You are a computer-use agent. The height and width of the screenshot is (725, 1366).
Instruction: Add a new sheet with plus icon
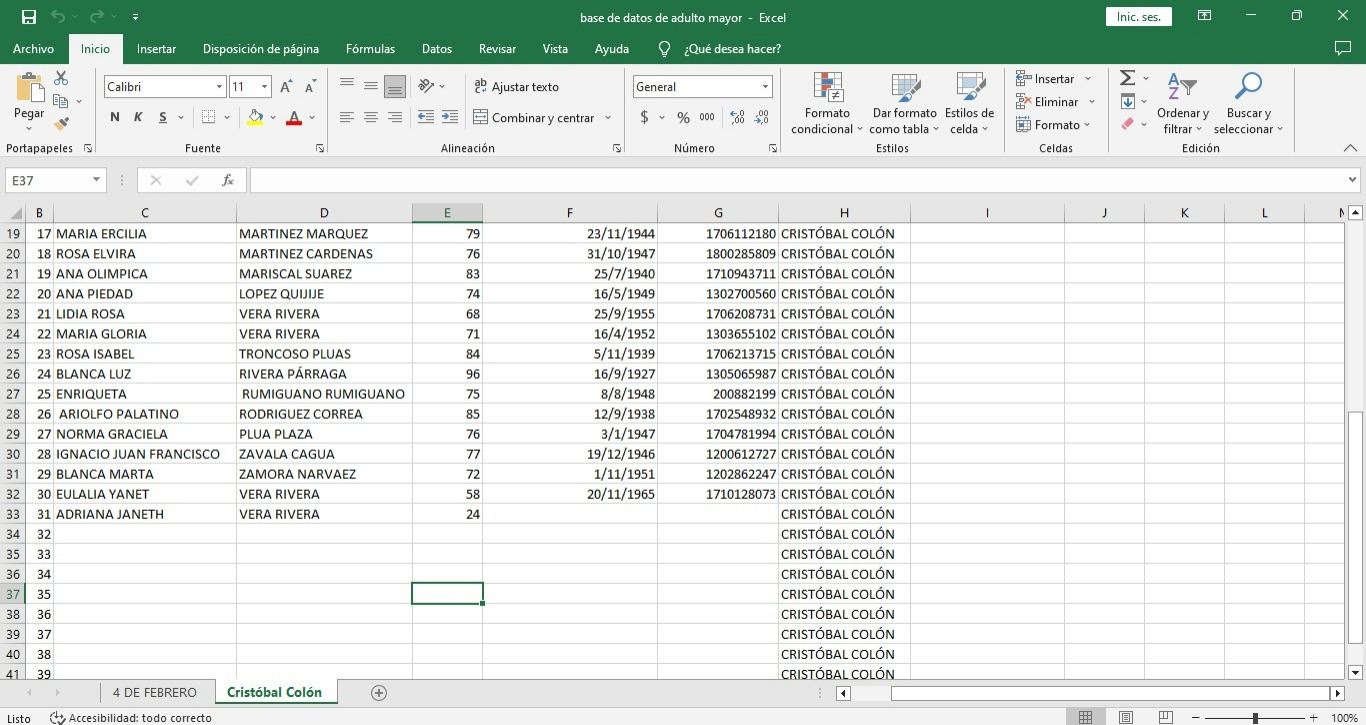tap(378, 692)
